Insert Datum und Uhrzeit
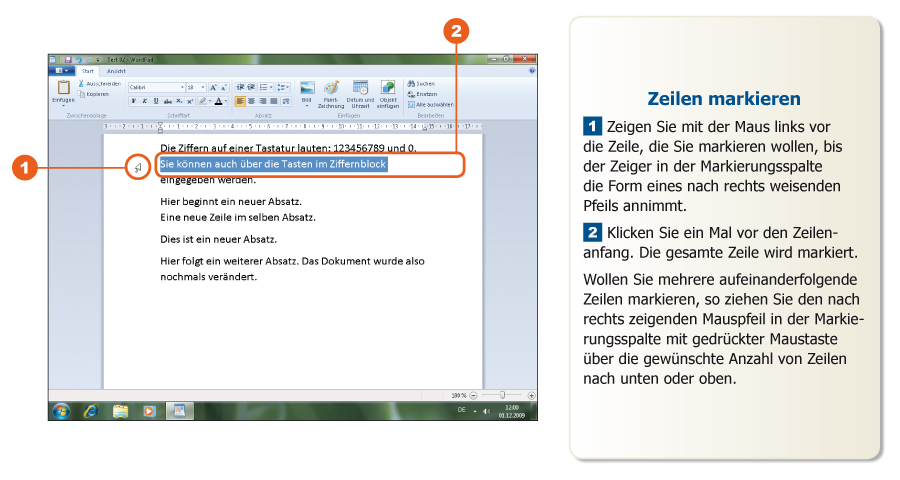 coord(360,88)
